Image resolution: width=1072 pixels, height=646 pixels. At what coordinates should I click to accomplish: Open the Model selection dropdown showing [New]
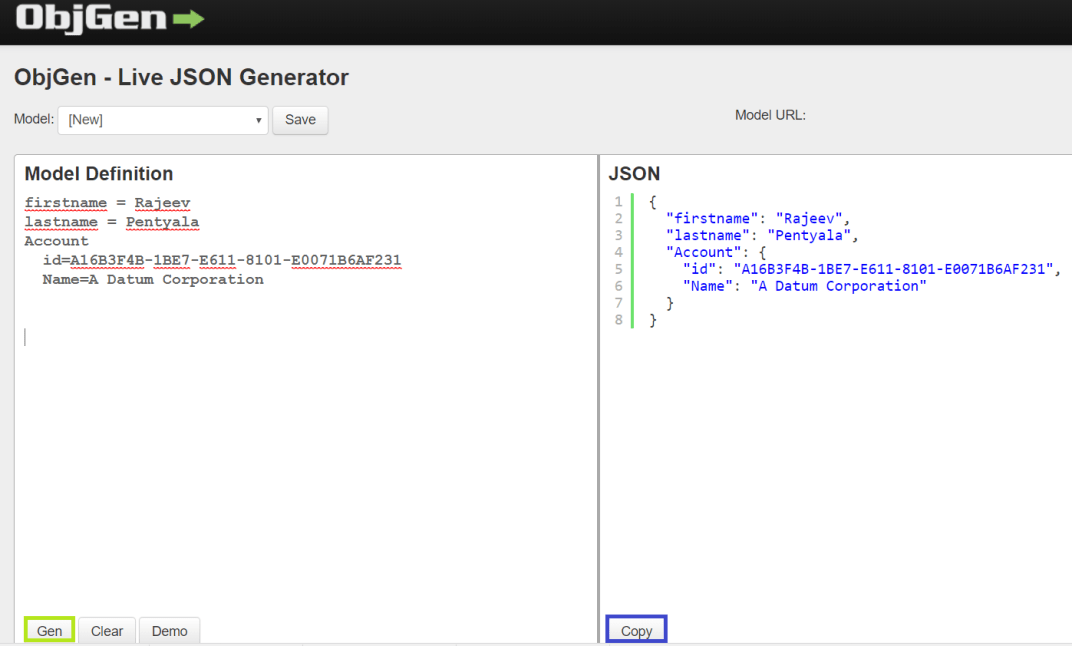click(x=160, y=119)
